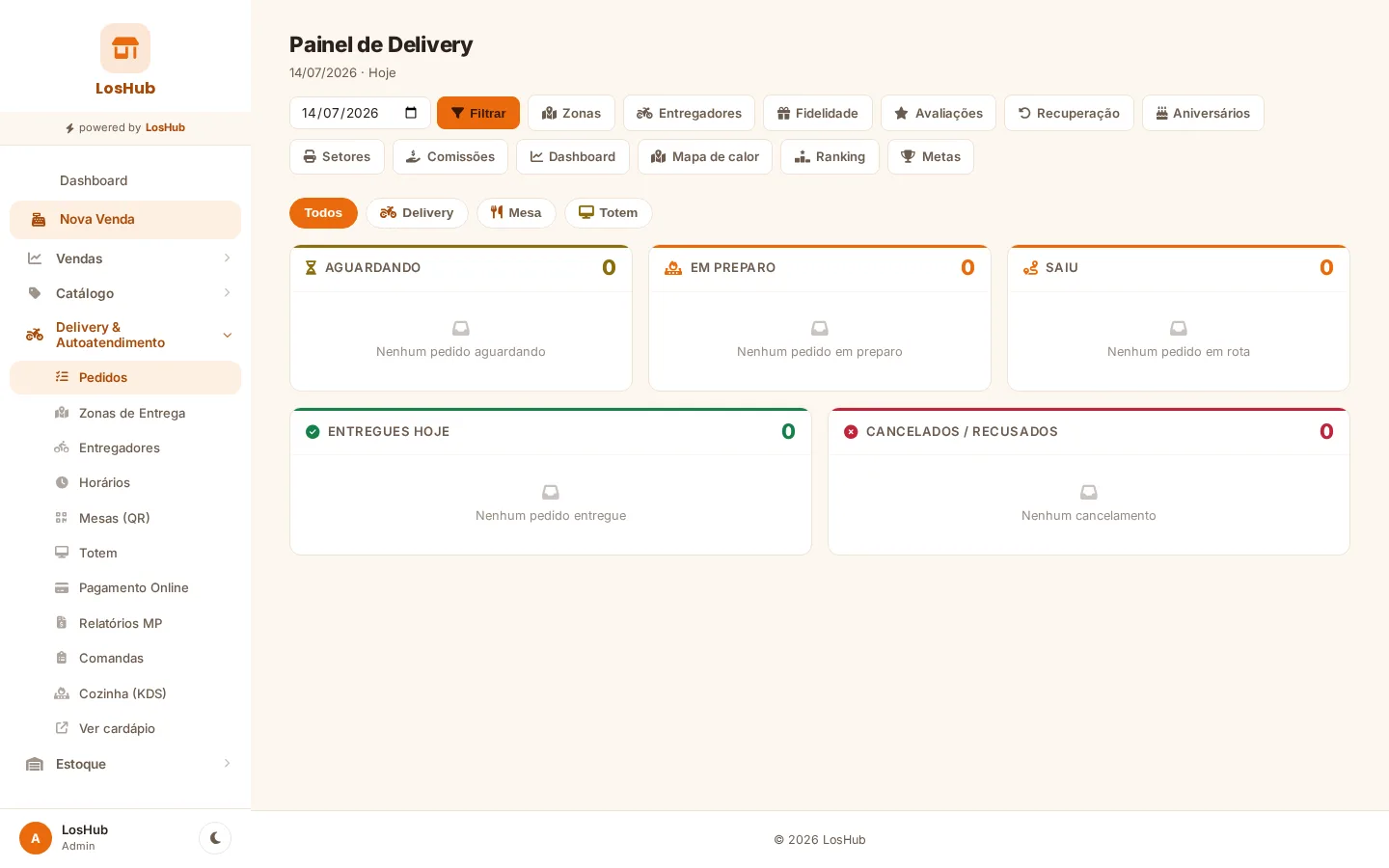Click the Entregues Hoje green check icon
This screenshot has height=868, width=1389.
click(313, 431)
